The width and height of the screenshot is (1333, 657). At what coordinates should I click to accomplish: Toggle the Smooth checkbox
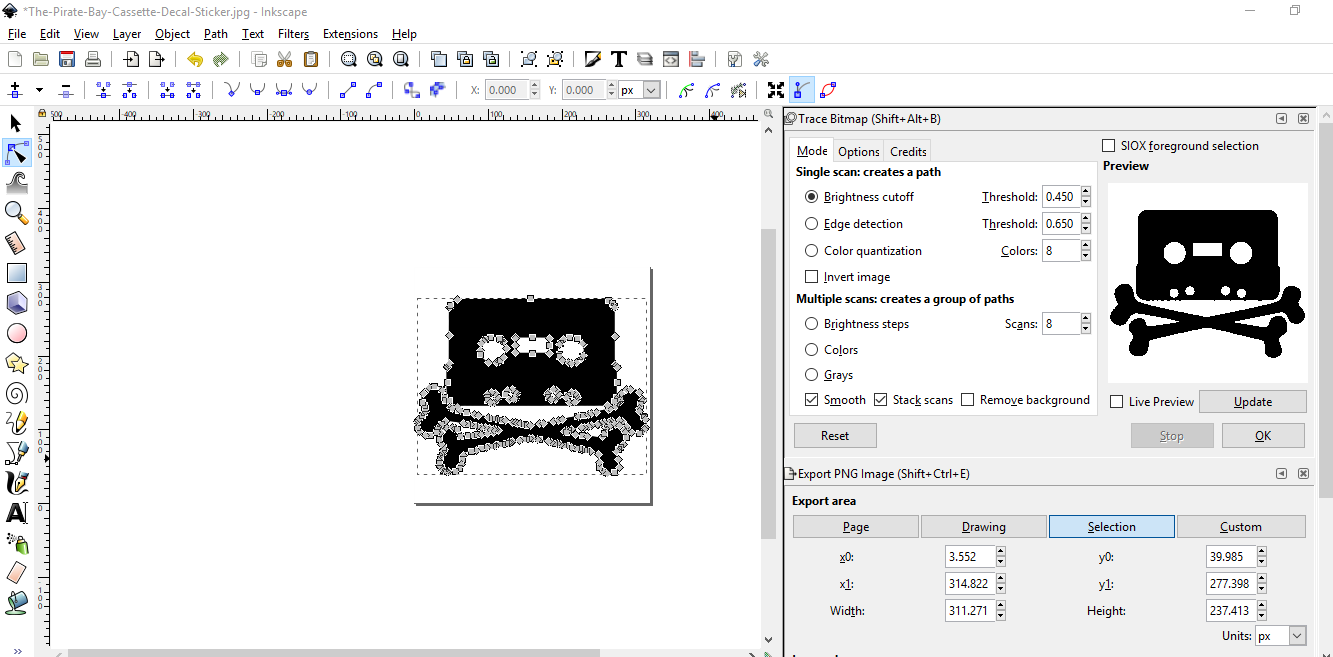click(x=811, y=400)
